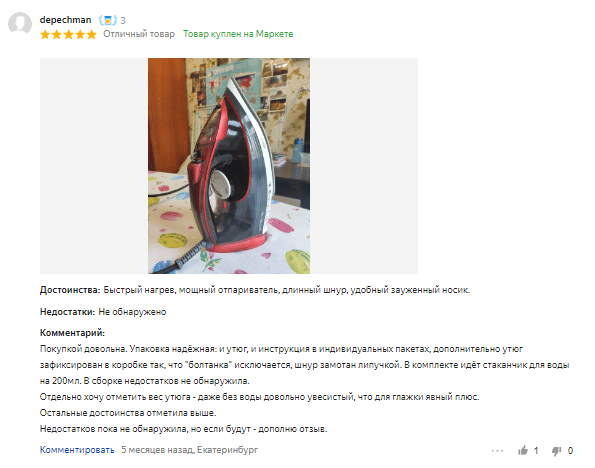This screenshot has width=595, height=468.
Task: Click the 'Комментарий' heading
Action: pyautogui.click(x=72, y=333)
